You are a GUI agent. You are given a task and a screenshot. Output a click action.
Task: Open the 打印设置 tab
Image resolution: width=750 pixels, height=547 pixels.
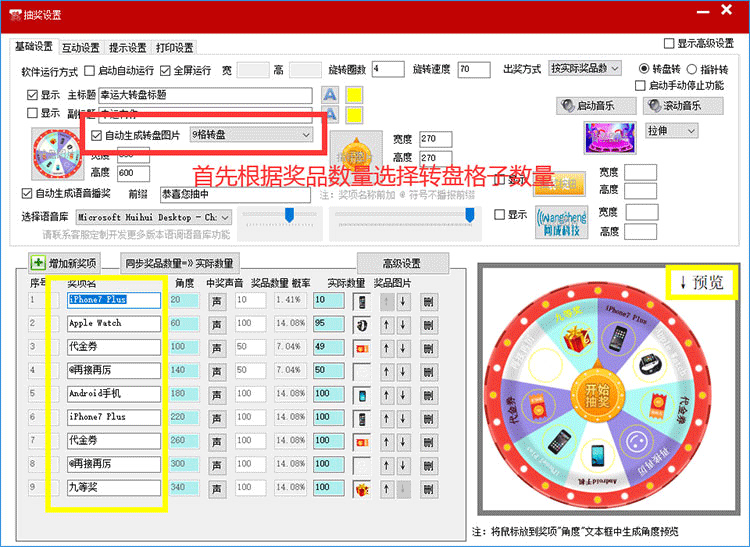pyautogui.click(x=175, y=47)
